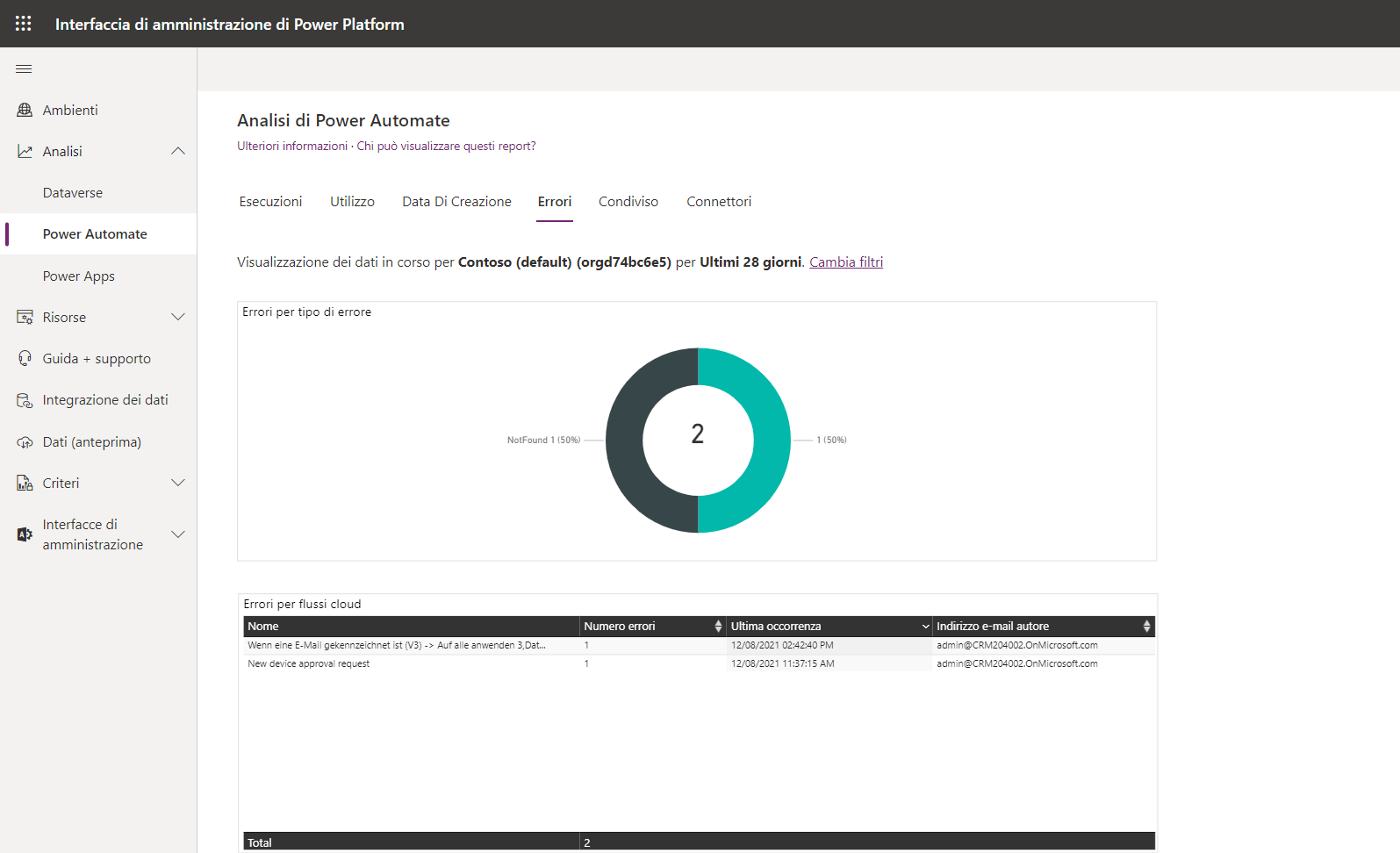Screen dimensions: 1400x853
Task: Click the Cambia filtri link
Action: tap(846, 262)
